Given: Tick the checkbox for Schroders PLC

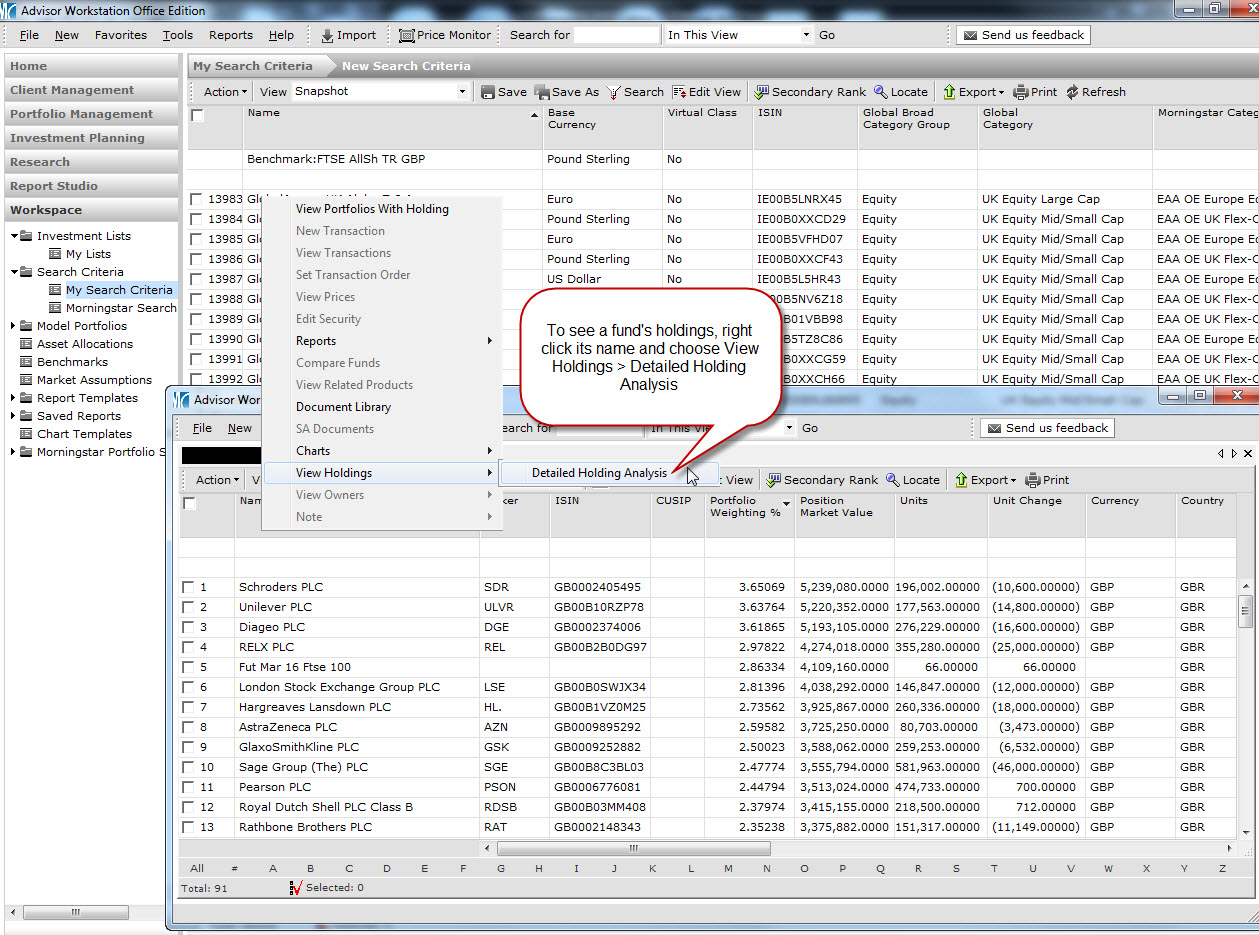Looking at the screenshot, I should click(188, 588).
